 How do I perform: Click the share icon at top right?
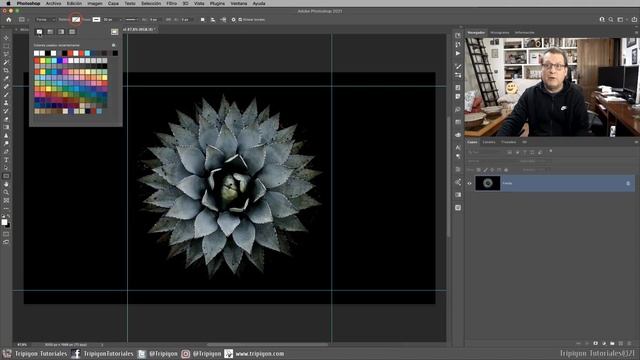(634, 20)
